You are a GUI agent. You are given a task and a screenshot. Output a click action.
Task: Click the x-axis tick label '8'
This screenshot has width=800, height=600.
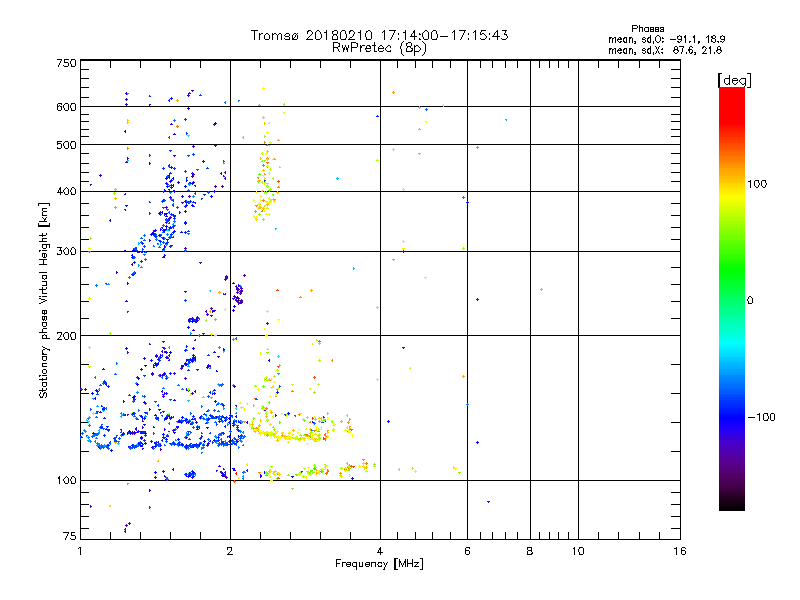coord(530,551)
